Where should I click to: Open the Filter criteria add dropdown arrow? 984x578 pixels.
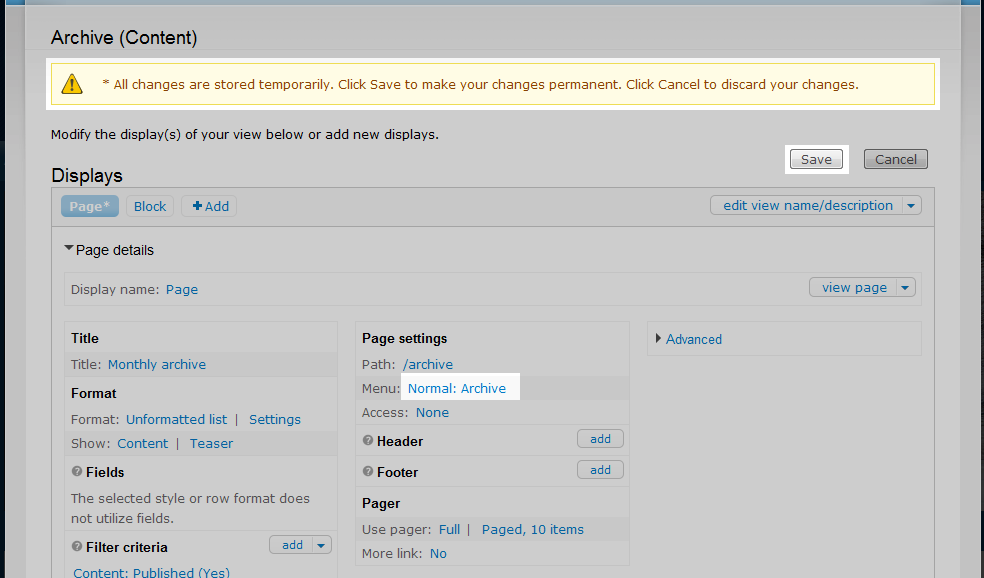click(x=321, y=545)
